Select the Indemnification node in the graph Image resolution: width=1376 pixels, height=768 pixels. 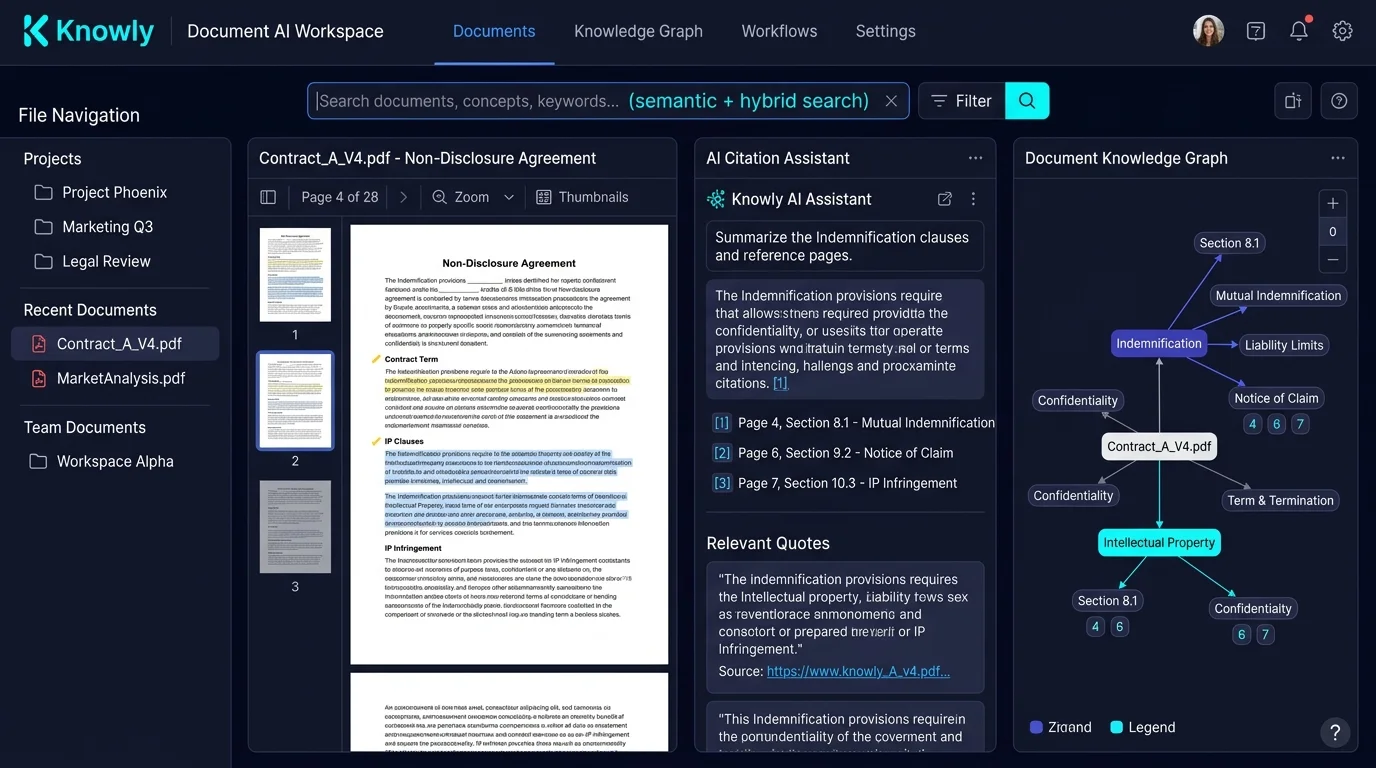pyautogui.click(x=1159, y=343)
